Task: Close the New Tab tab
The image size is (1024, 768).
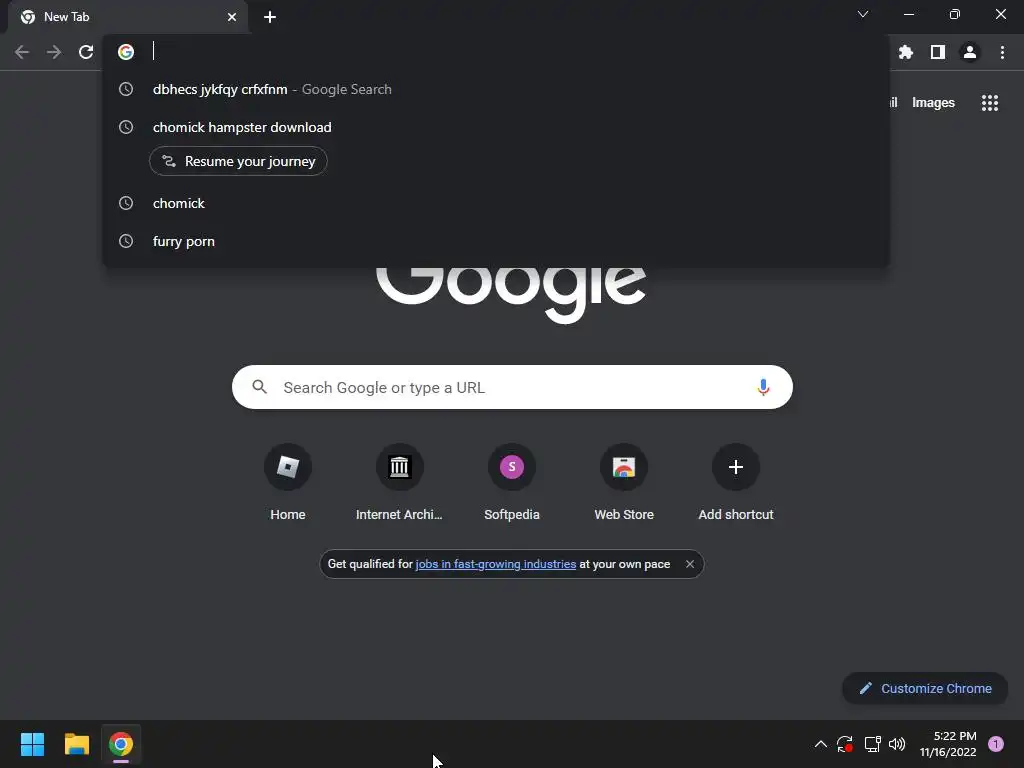Action: click(x=232, y=17)
